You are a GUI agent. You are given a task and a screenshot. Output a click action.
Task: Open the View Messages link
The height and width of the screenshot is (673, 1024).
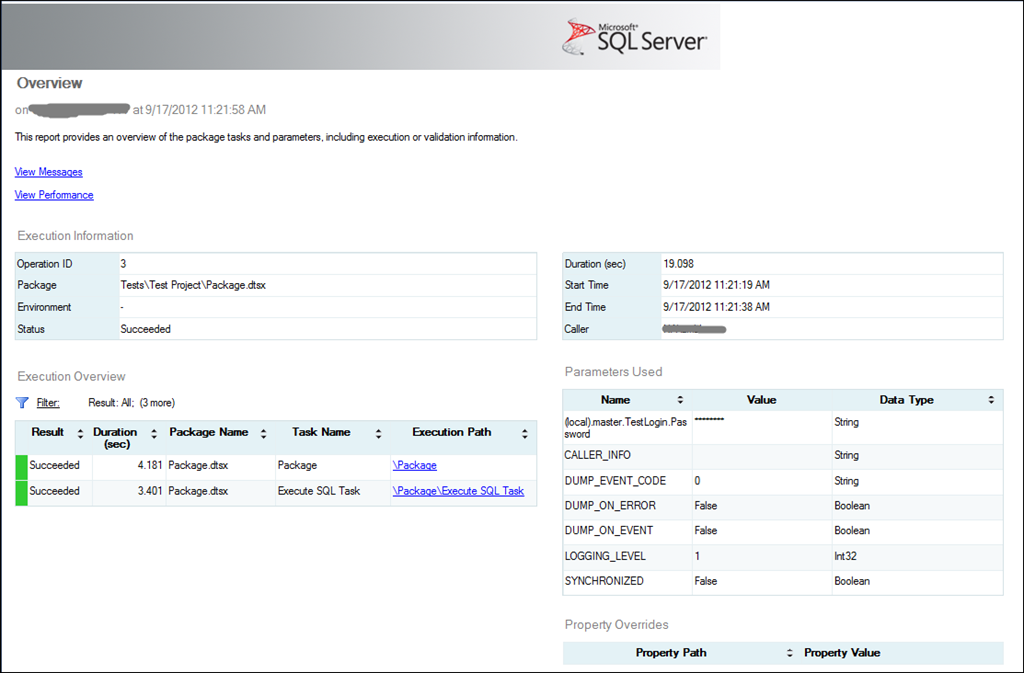49,172
